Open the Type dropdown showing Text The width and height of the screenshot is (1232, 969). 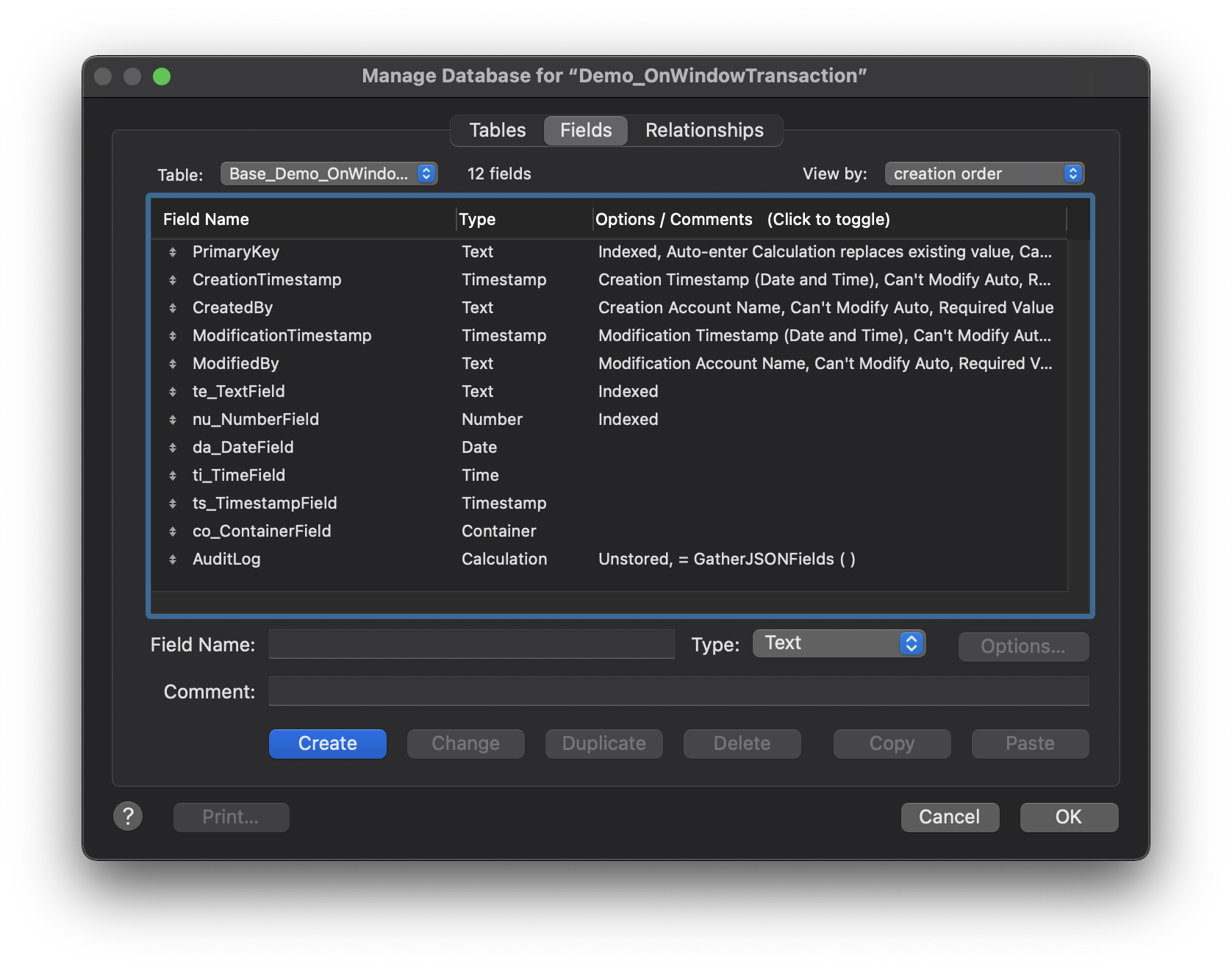pos(838,643)
